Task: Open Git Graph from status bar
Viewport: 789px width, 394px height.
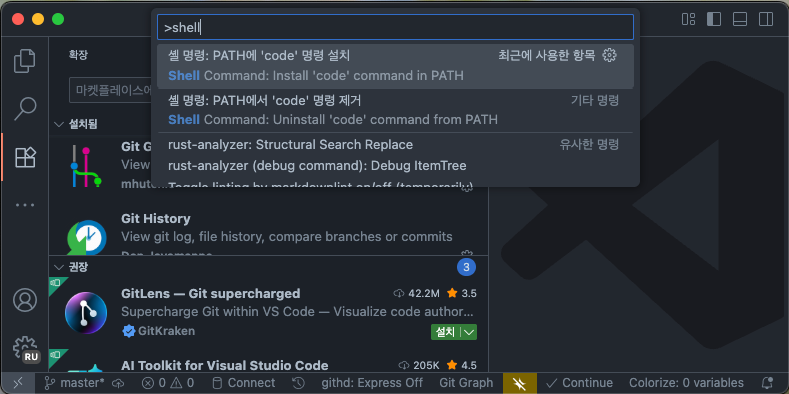Action: (466, 383)
